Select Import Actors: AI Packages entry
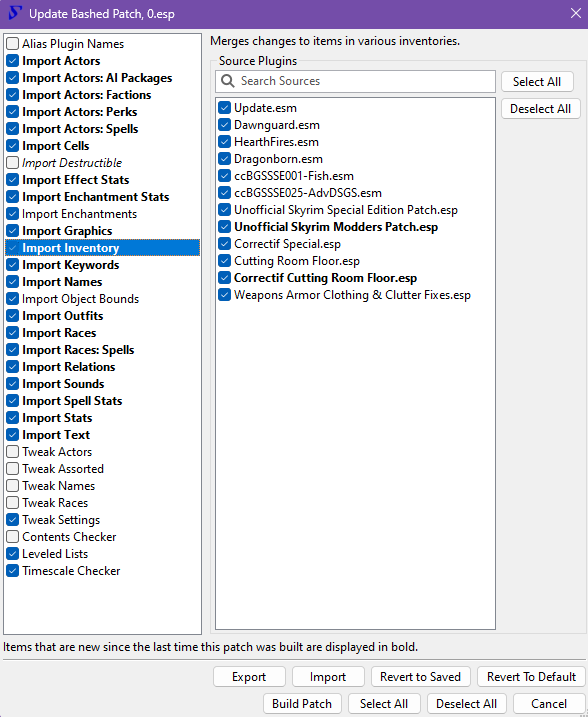Screen dimensions: 588x717 click(97, 78)
